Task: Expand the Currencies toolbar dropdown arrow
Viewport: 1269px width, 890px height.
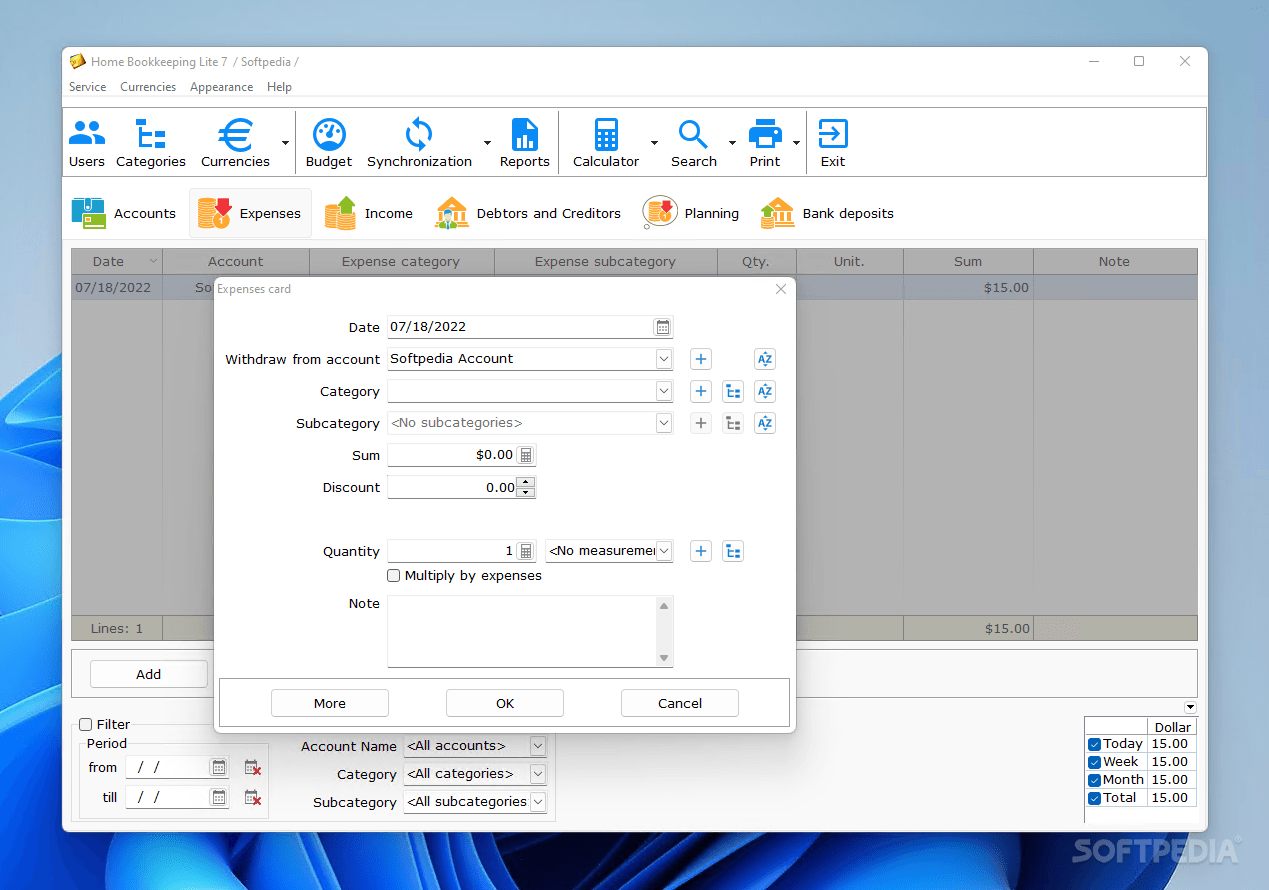Action: click(x=285, y=143)
